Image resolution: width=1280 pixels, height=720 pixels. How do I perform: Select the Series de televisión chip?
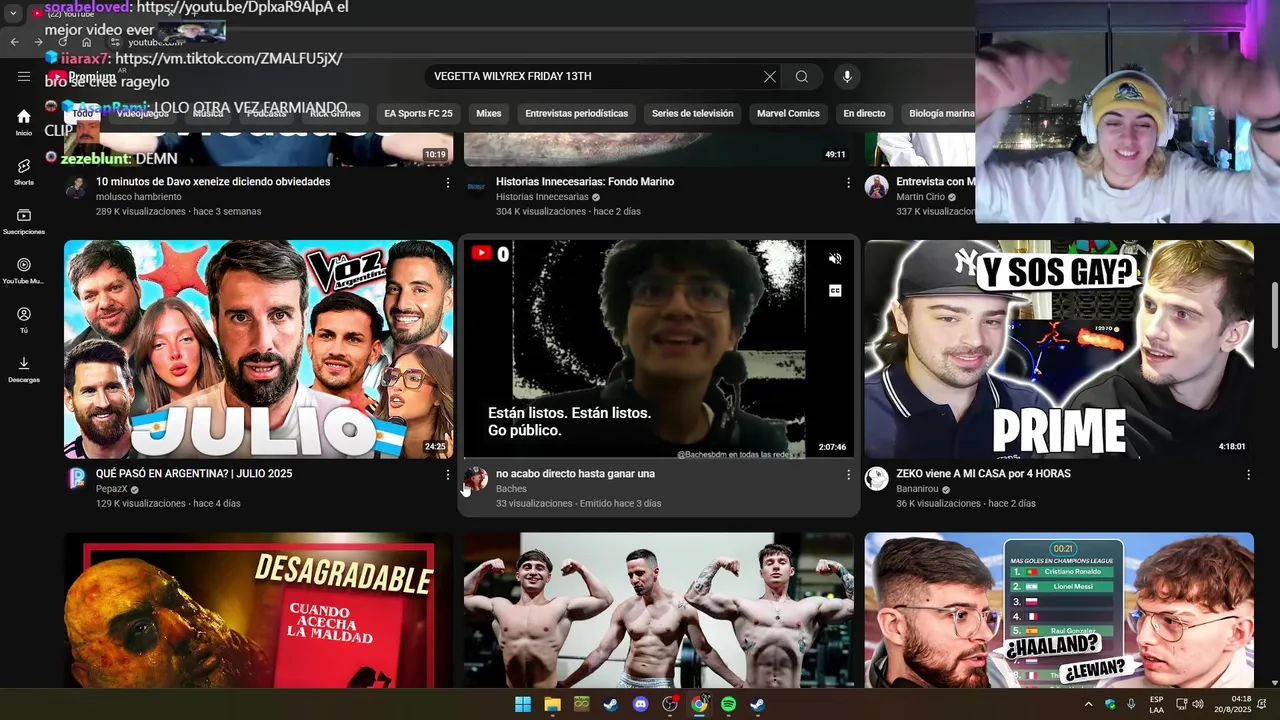tap(692, 114)
